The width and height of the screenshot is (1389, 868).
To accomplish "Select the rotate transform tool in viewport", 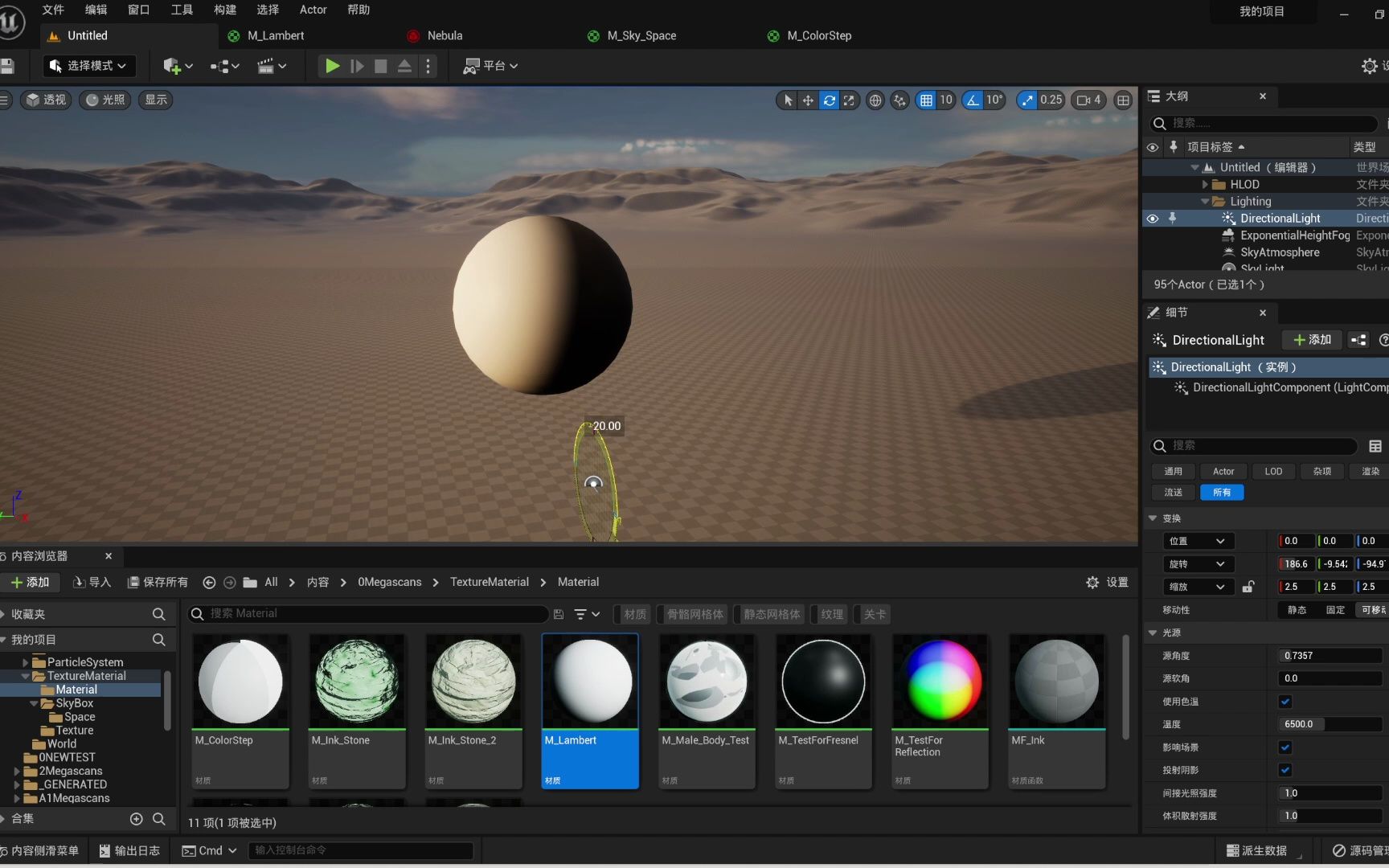I will pyautogui.click(x=829, y=100).
